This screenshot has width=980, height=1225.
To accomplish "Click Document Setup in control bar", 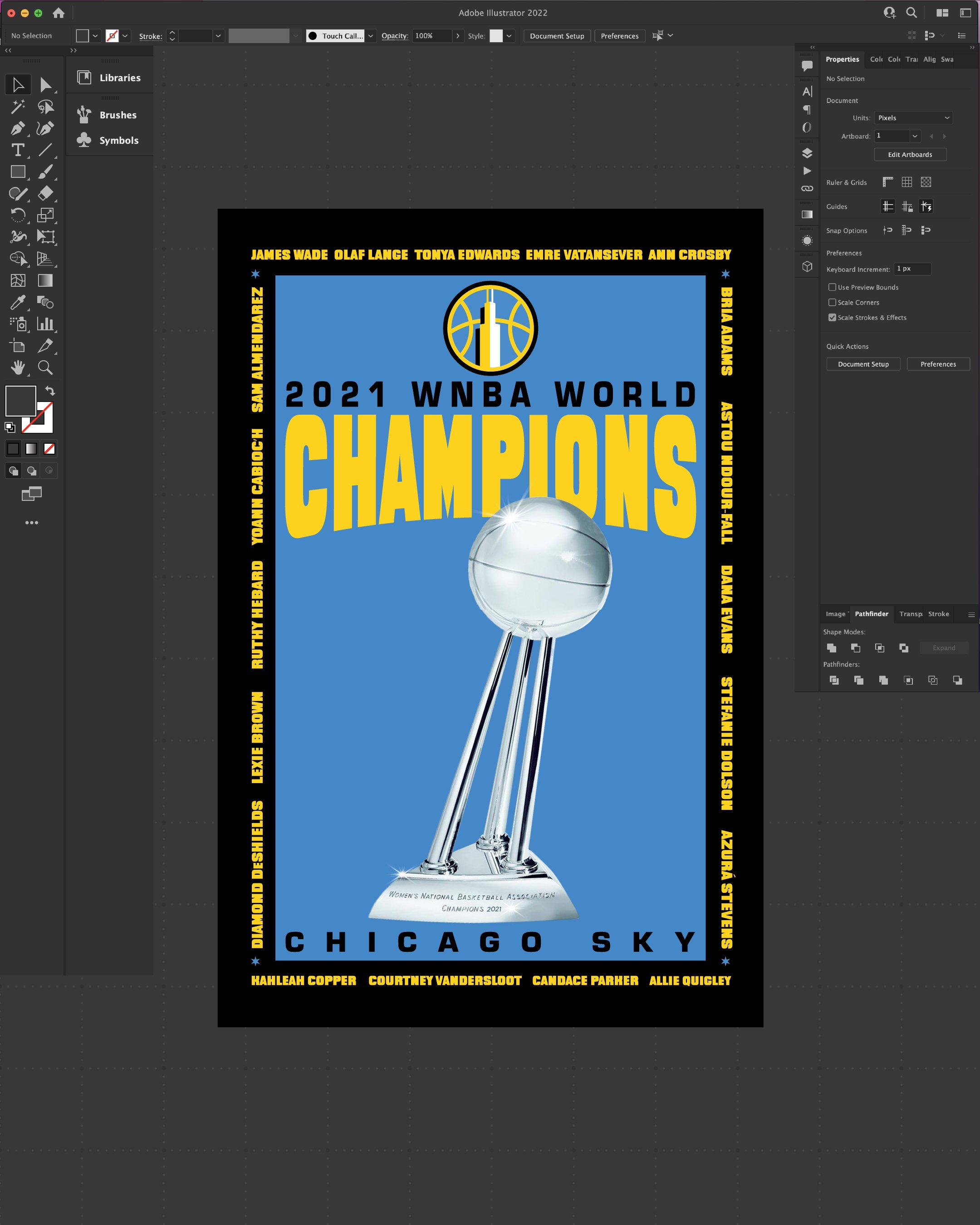I will coord(557,36).
